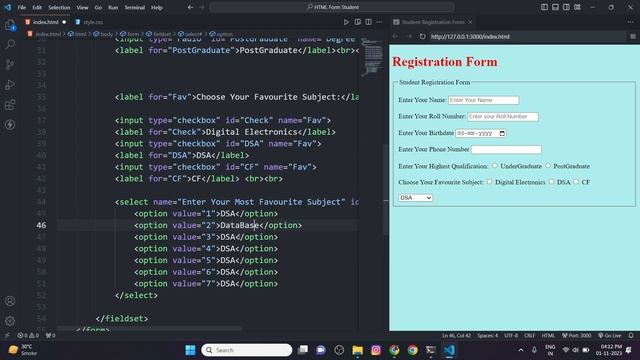Click the form breadcrumb item
The image size is (640, 360).
tap(129, 34)
